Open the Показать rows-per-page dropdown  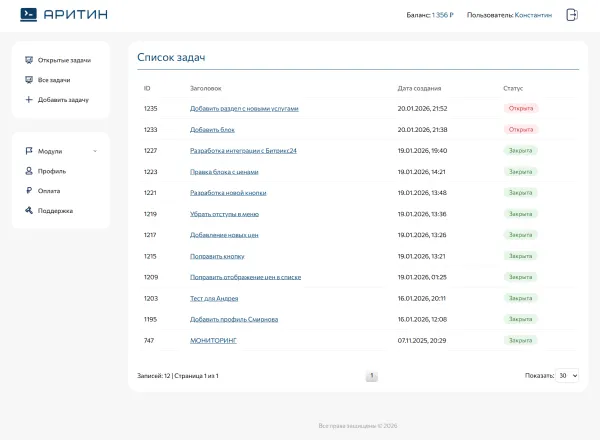click(567, 376)
